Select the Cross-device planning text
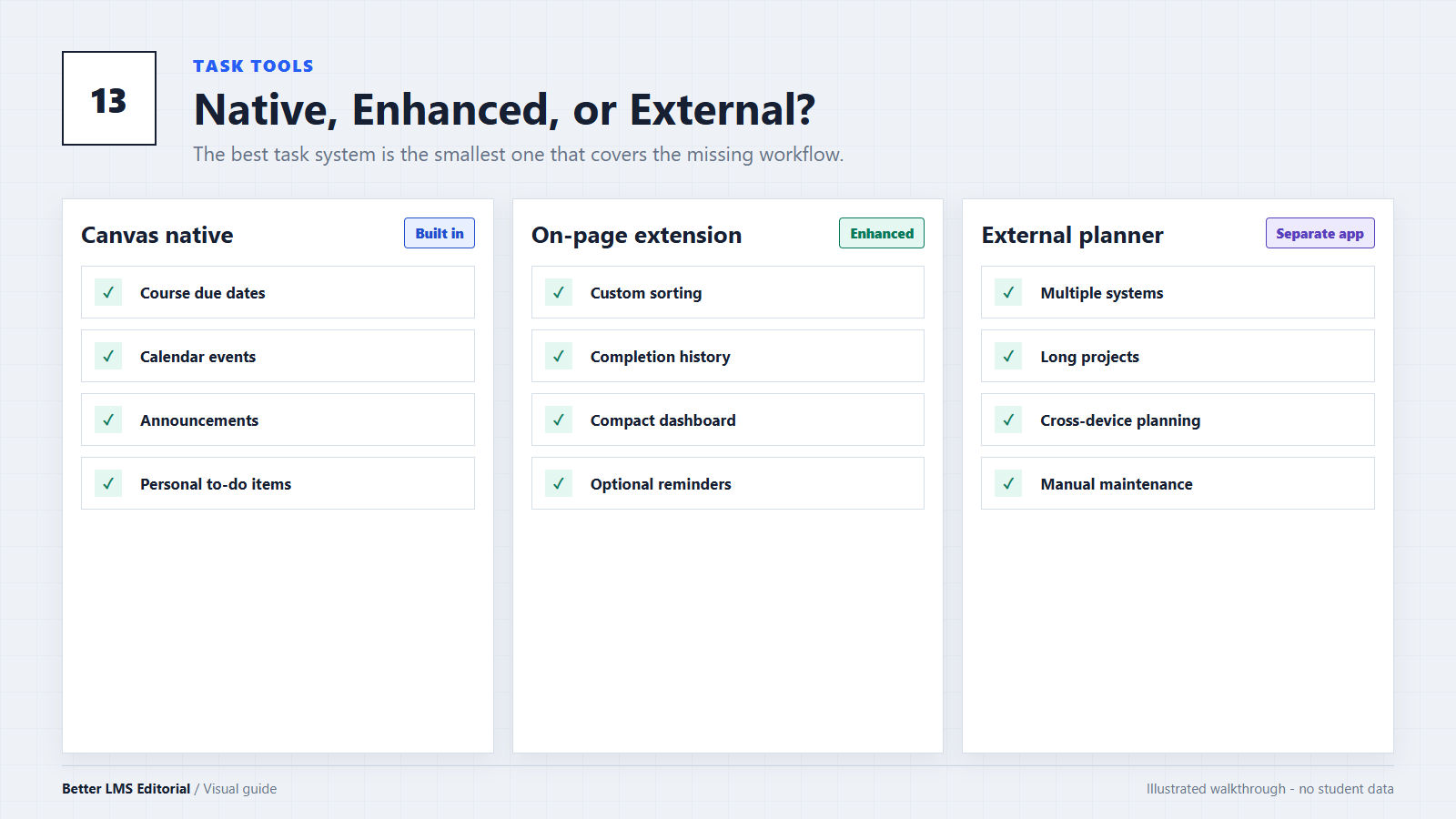Viewport: 1456px width, 819px height. coord(1120,420)
